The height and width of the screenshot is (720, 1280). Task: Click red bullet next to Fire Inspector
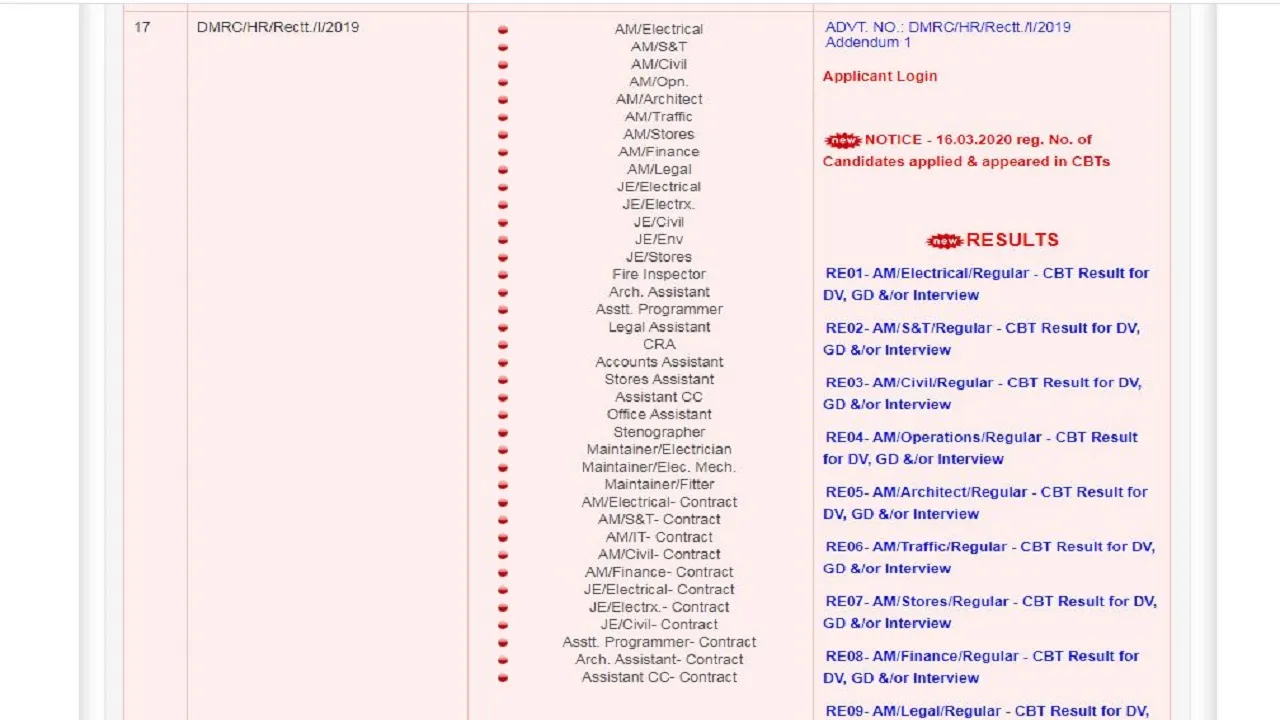[503, 275]
